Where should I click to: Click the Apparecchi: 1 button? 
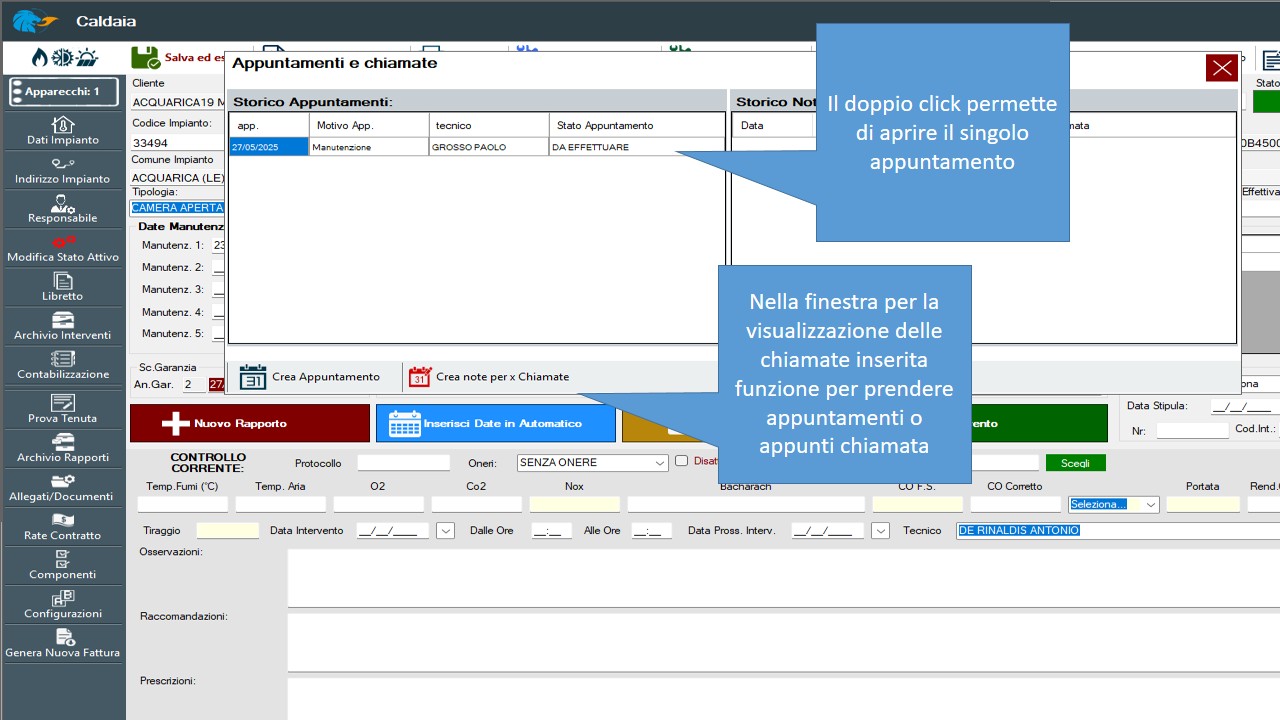64,92
